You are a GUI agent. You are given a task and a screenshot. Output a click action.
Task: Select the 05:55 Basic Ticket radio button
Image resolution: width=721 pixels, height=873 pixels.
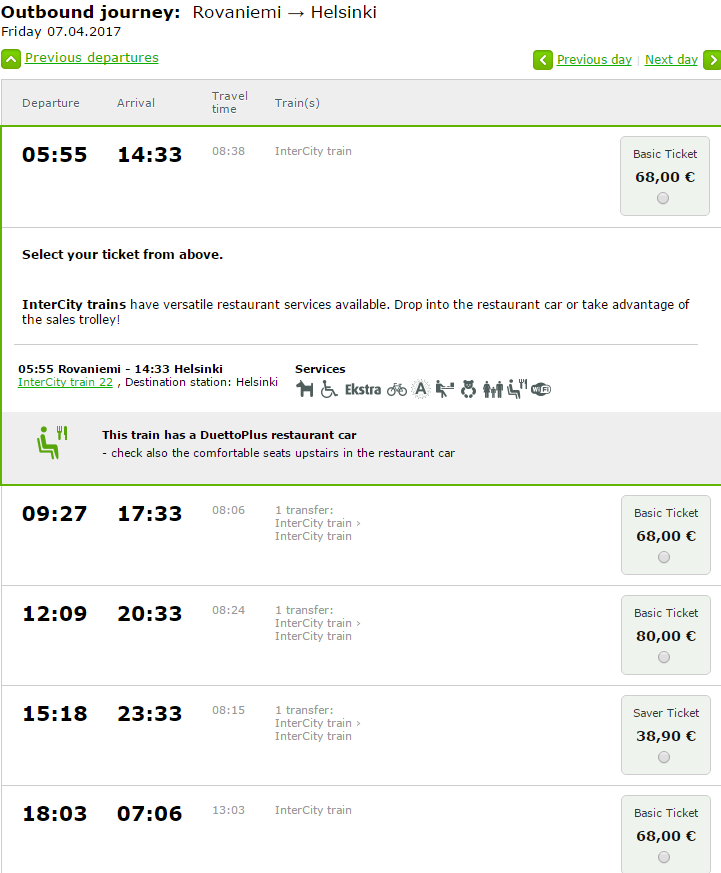[664, 198]
